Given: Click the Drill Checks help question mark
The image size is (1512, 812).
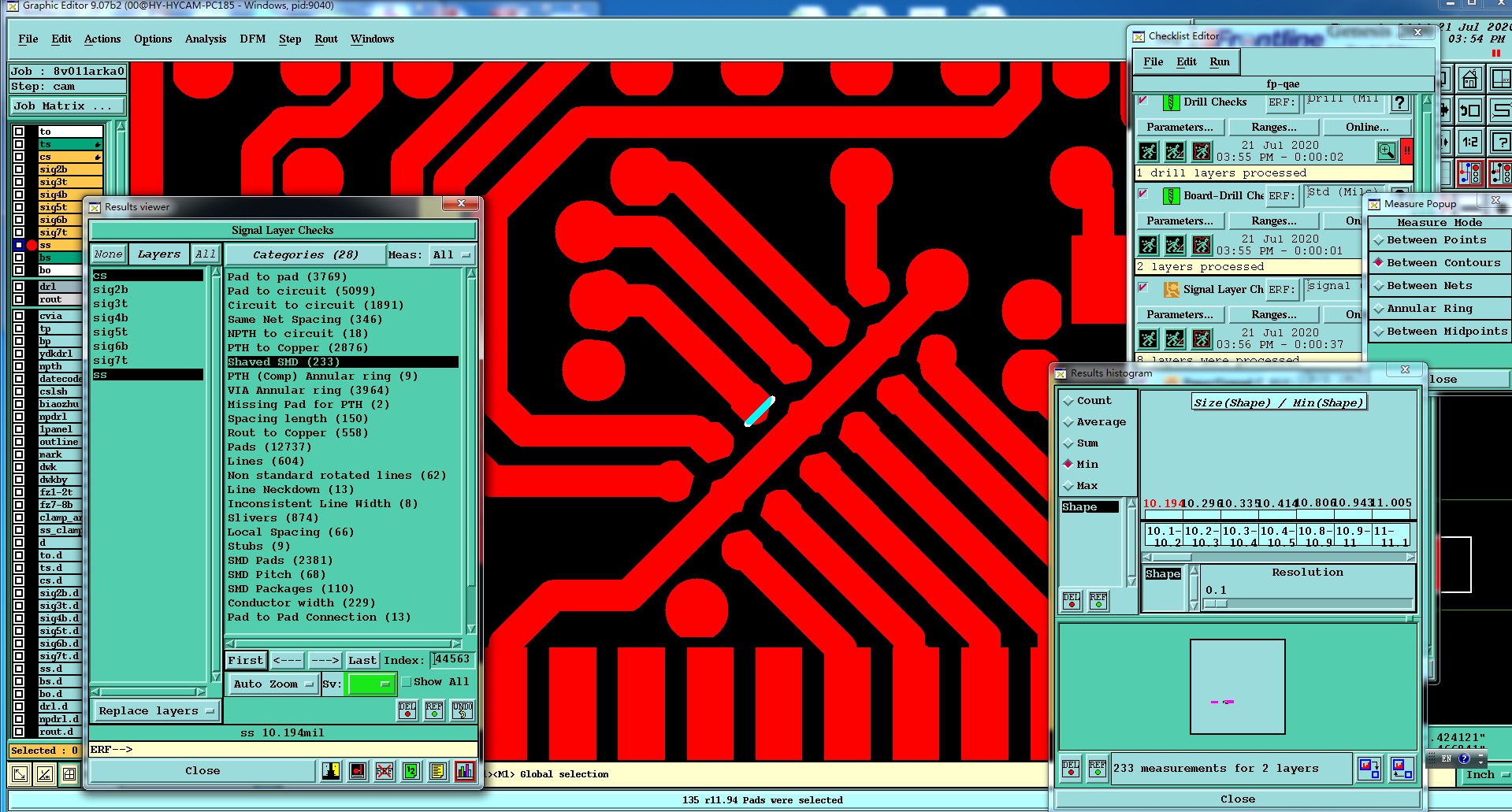Looking at the screenshot, I should pyautogui.click(x=1399, y=102).
